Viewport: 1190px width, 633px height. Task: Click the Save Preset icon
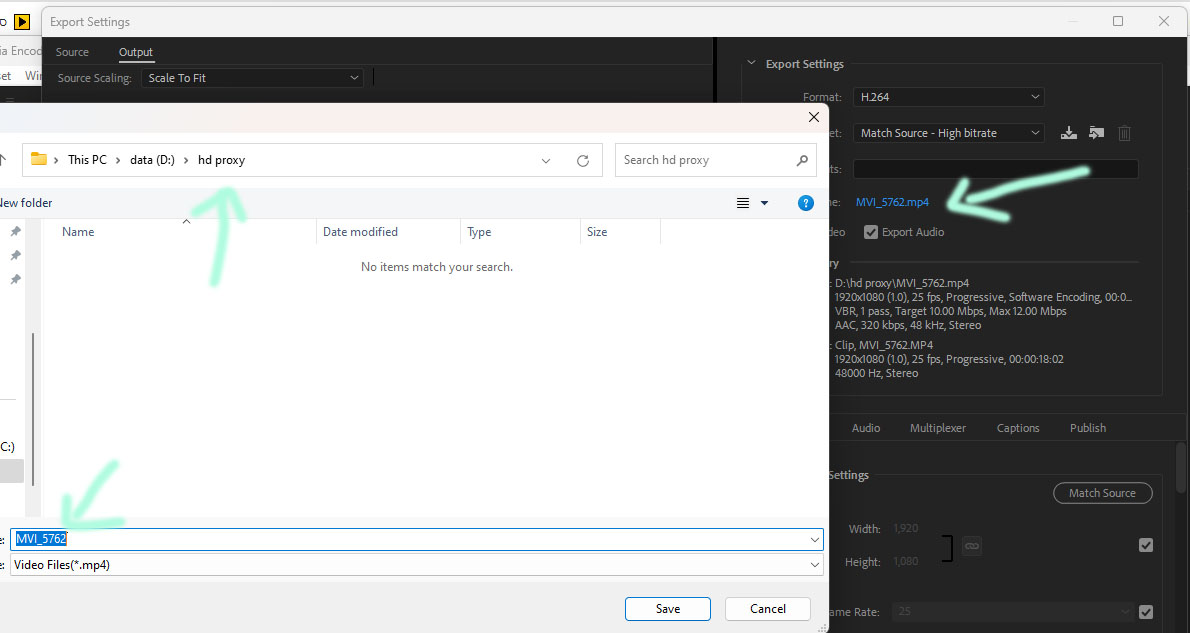pos(1069,133)
